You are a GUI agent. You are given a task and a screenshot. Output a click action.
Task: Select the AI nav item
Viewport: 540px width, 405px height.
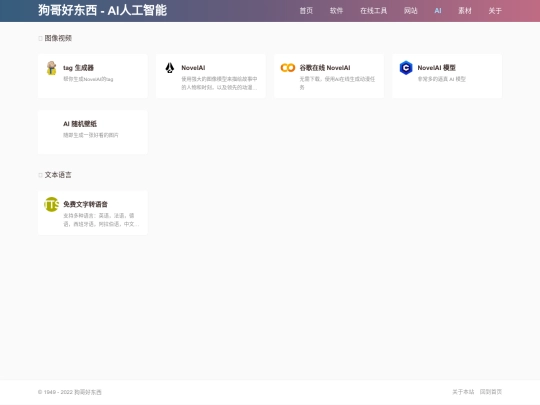(438, 11)
